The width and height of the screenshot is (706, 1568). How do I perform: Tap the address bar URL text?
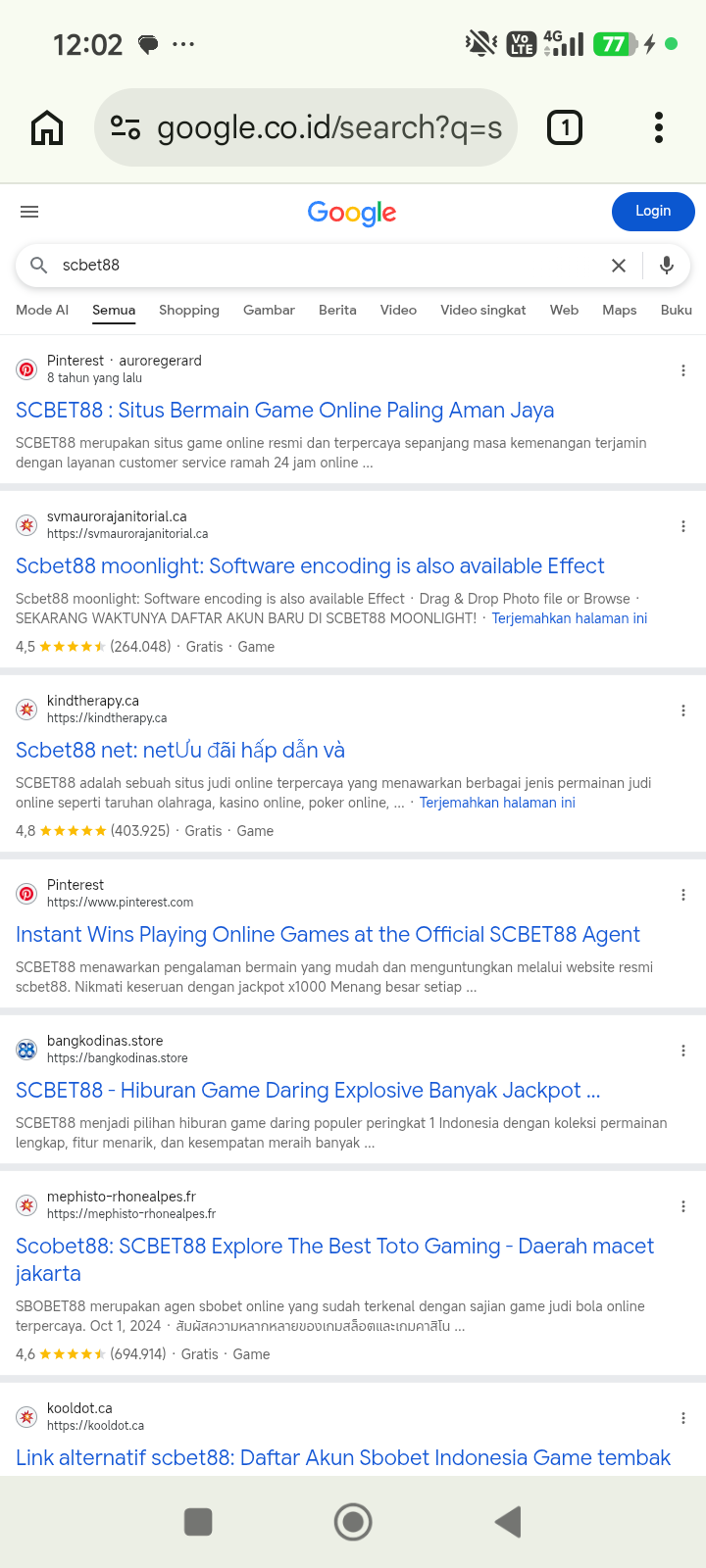click(x=329, y=127)
